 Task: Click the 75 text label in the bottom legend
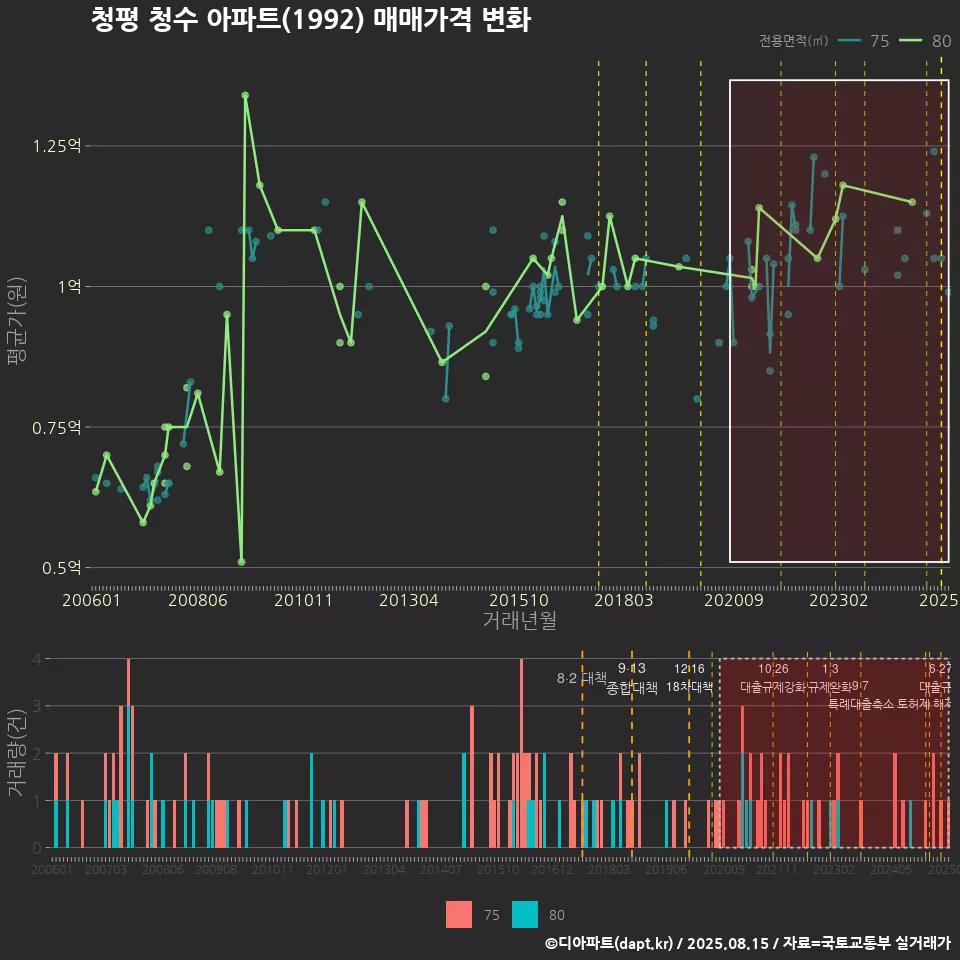(492, 915)
